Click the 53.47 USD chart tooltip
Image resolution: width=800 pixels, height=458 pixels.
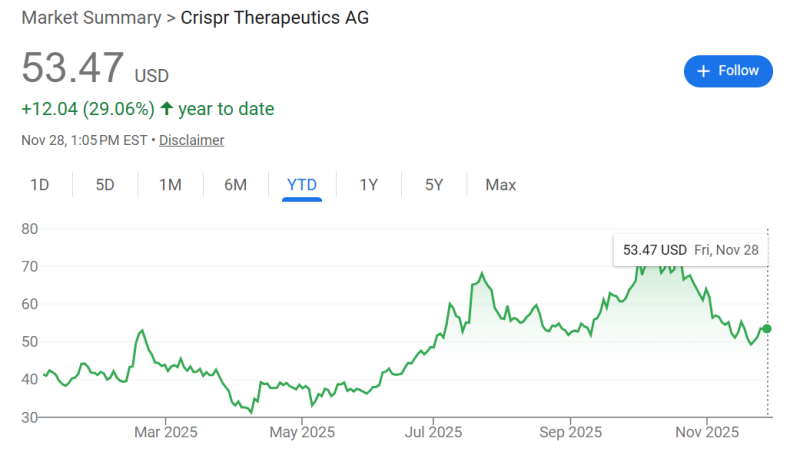pos(690,249)
